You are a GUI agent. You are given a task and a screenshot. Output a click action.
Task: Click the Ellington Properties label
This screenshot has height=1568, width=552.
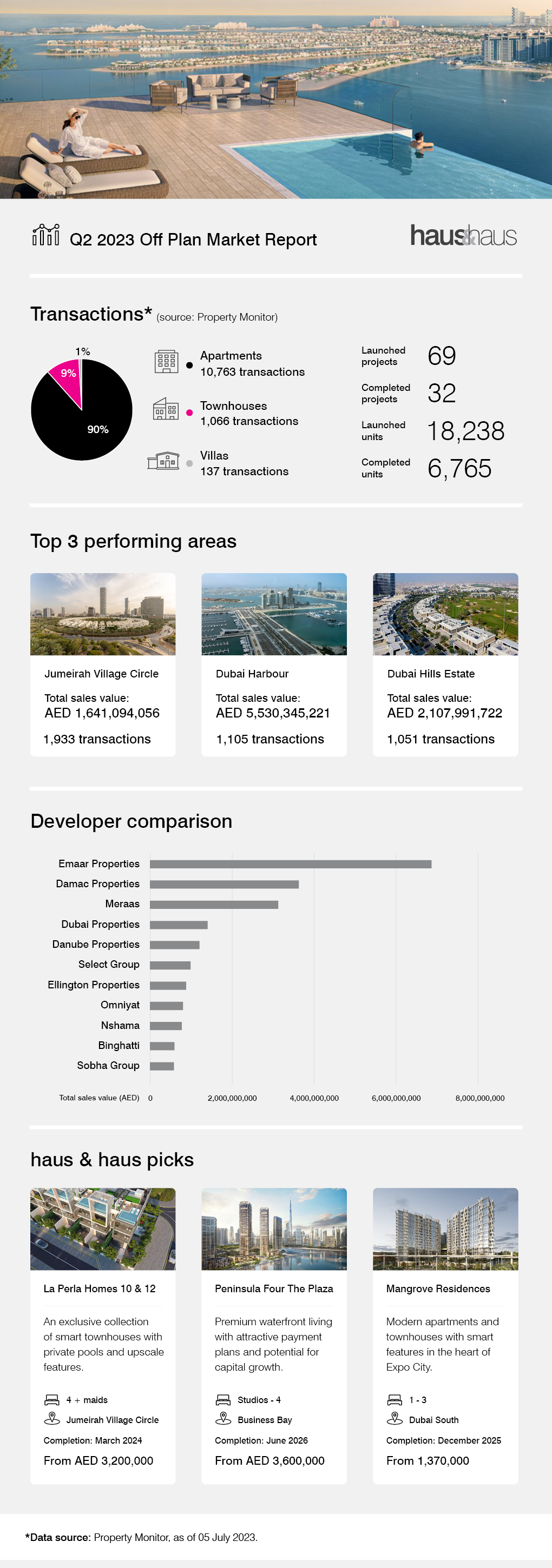(x=93, y=985)
